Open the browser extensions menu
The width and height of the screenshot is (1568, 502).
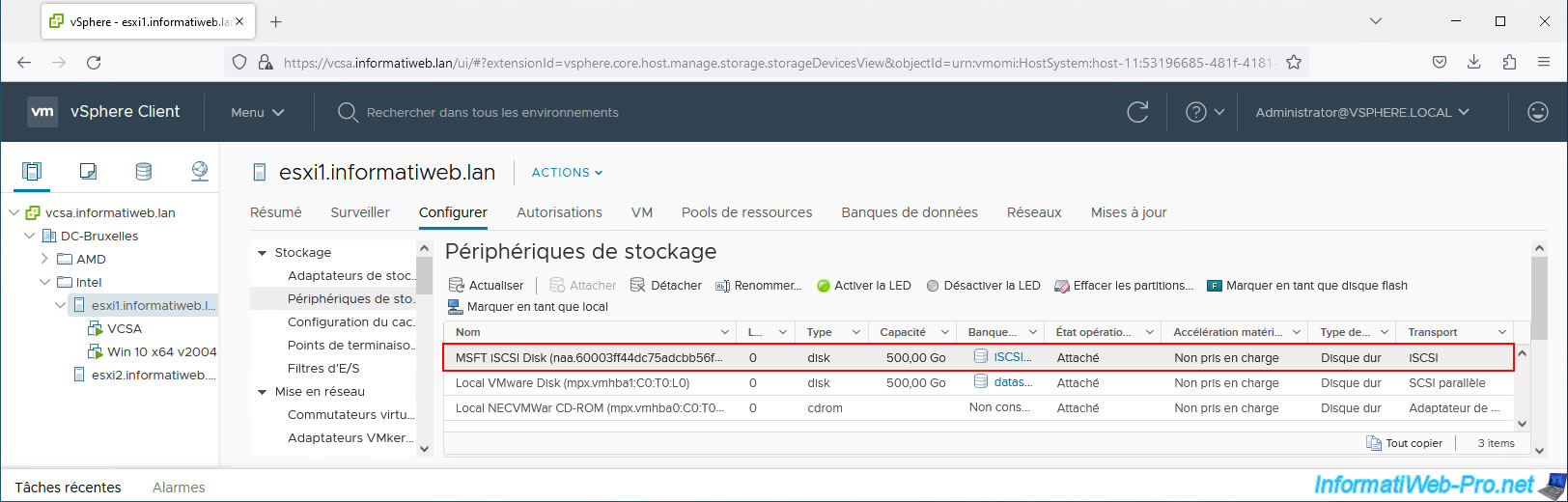pyautogui.click(x=1509, y=63)
